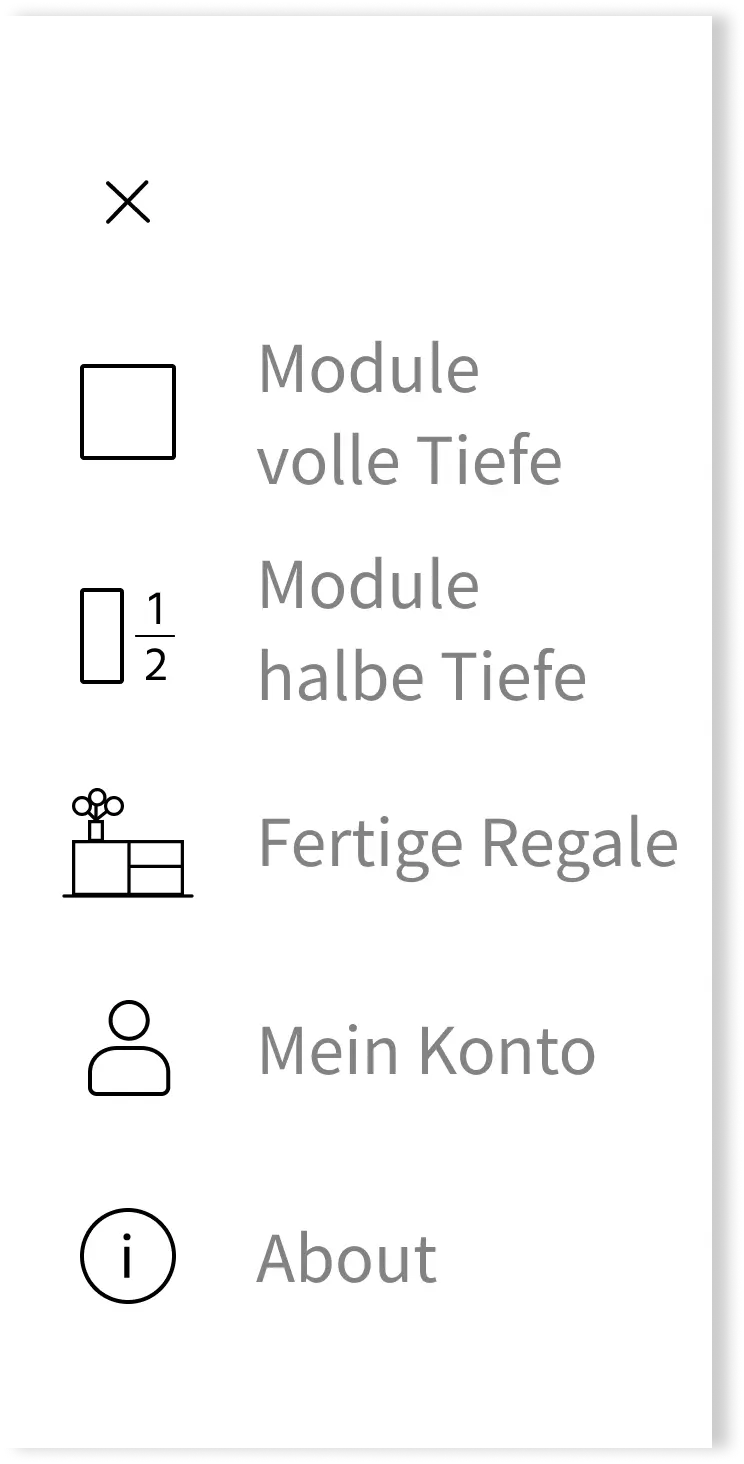The height and width of the screenshot is (1464, 744).
Task: Click the lowercase i inside the circle
Action: click(x=127, y=1256)
